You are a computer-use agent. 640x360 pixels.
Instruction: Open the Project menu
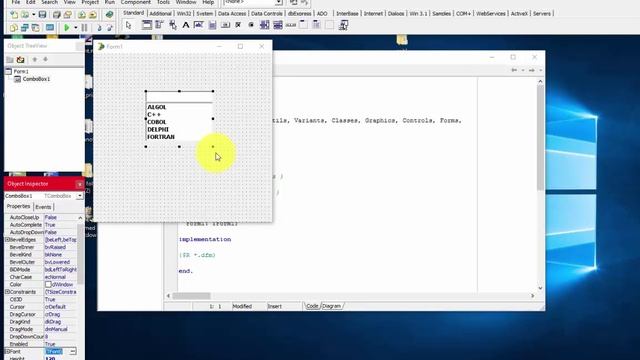click(x=90, y=2)
